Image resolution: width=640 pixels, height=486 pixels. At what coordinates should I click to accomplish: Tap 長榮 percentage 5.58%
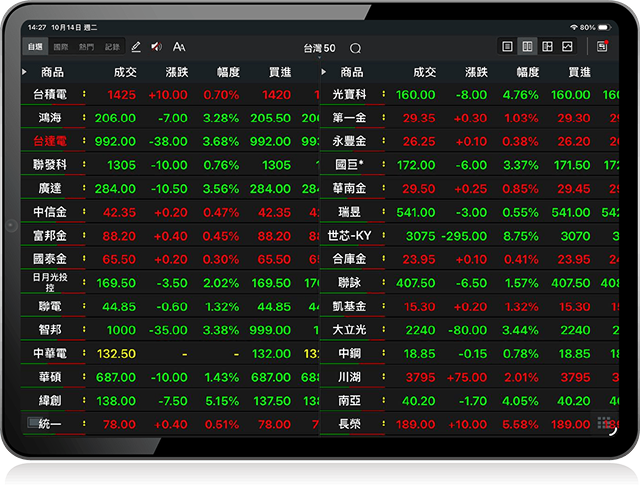520,425
